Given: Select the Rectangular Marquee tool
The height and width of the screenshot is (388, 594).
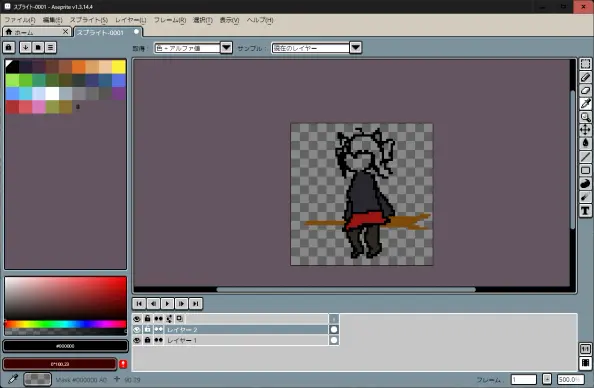Looking at the screenshot, I should (585, 64).
